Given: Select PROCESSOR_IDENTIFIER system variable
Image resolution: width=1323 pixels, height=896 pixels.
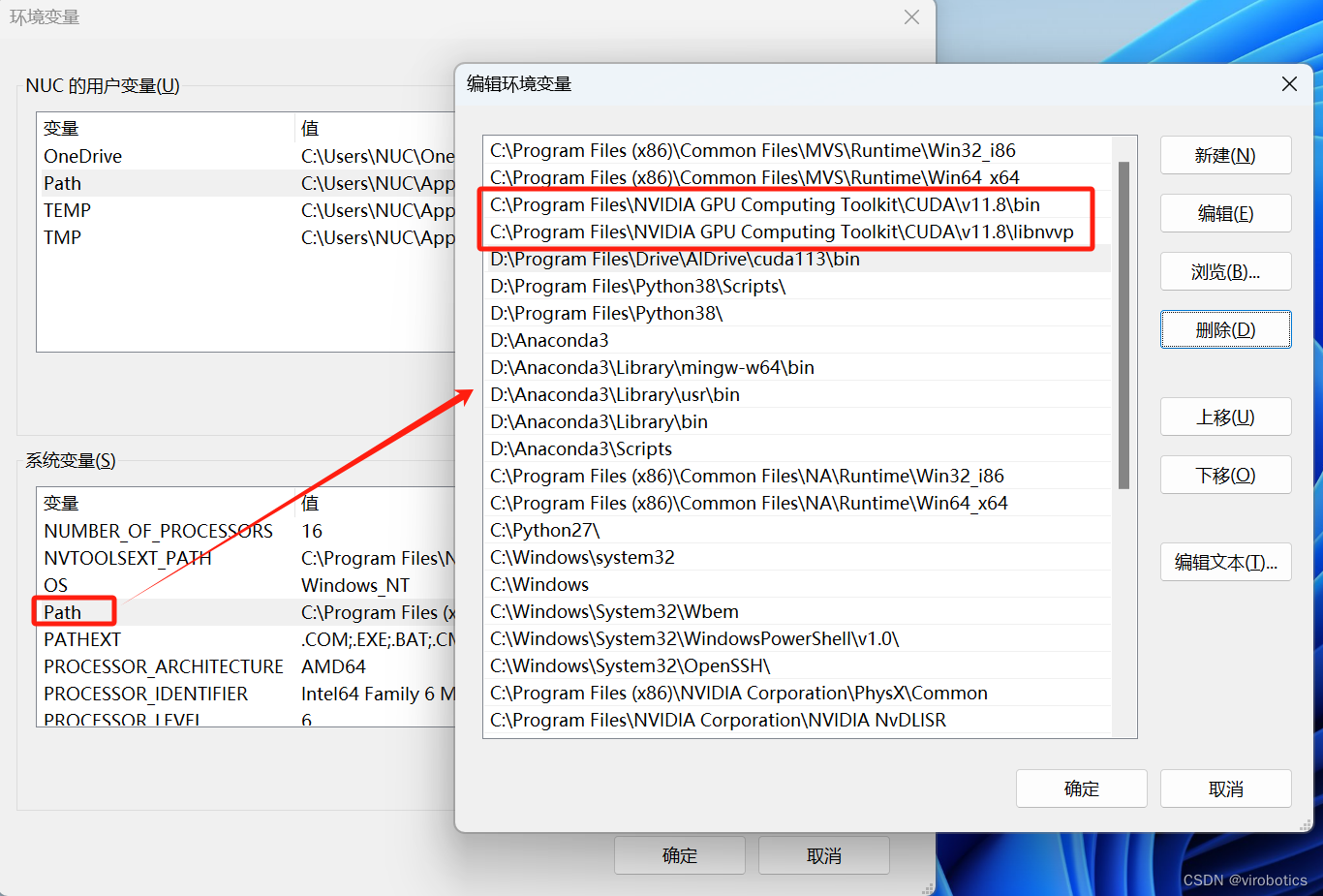Looking at the screenshot, I should [246, 694].
